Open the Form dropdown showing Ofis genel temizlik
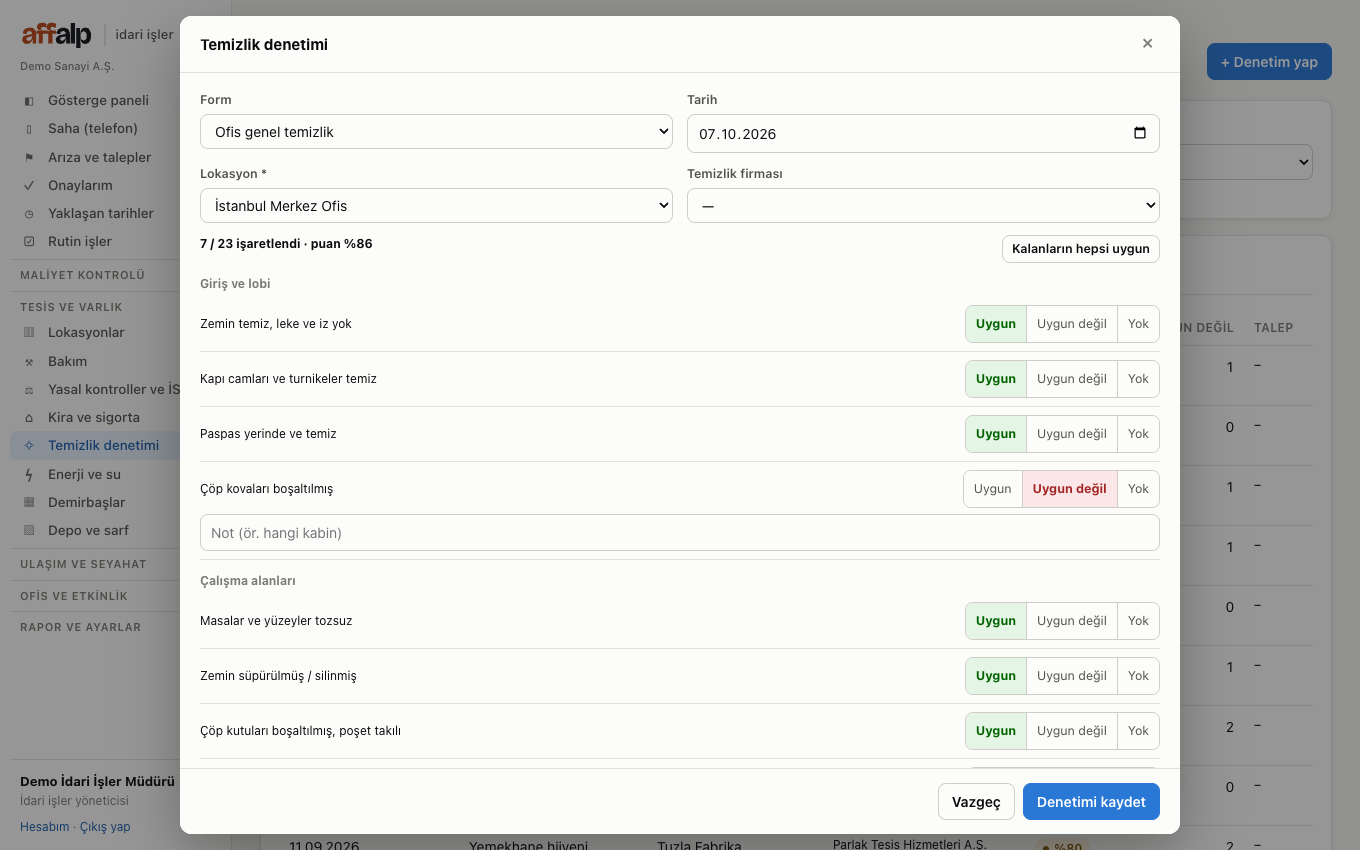Screen dimensions: 1360x850 [436, 132]
